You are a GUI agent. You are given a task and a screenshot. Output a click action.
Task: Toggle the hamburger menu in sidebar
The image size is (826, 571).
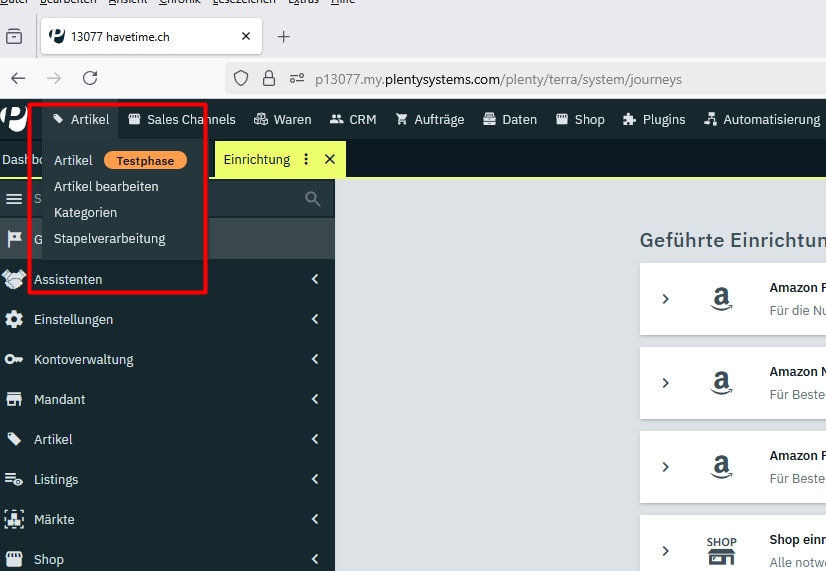pyautogui.click(x=14, y=199)
